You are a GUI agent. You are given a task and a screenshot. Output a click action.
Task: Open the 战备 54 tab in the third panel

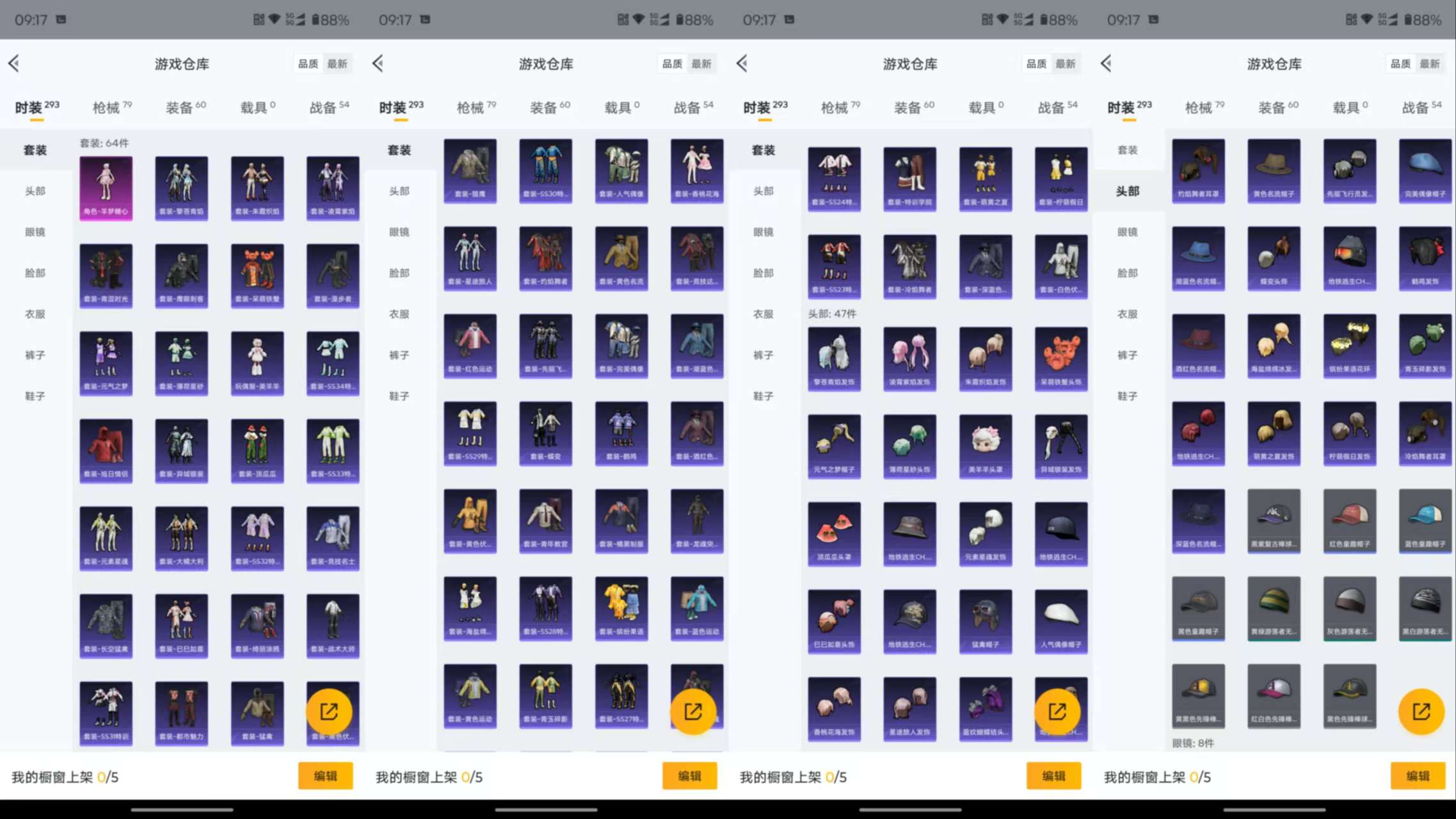(1057, 107)
